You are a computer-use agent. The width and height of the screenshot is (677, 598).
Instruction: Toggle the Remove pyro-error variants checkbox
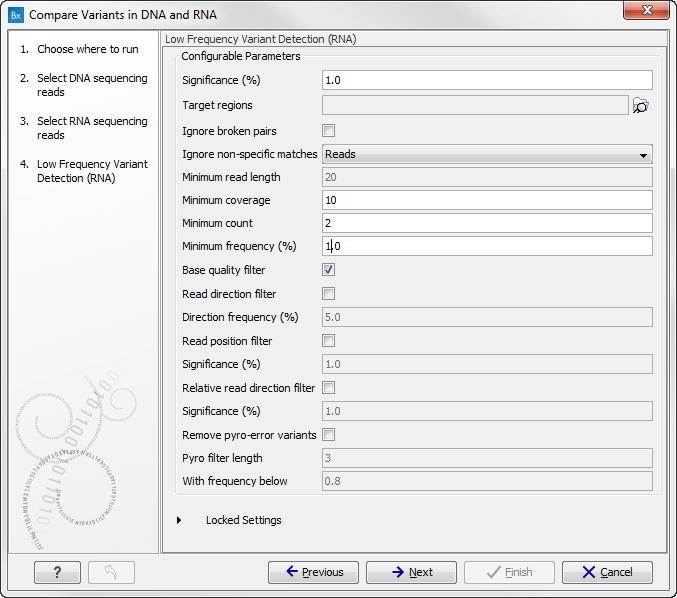[x=329, y=435]
